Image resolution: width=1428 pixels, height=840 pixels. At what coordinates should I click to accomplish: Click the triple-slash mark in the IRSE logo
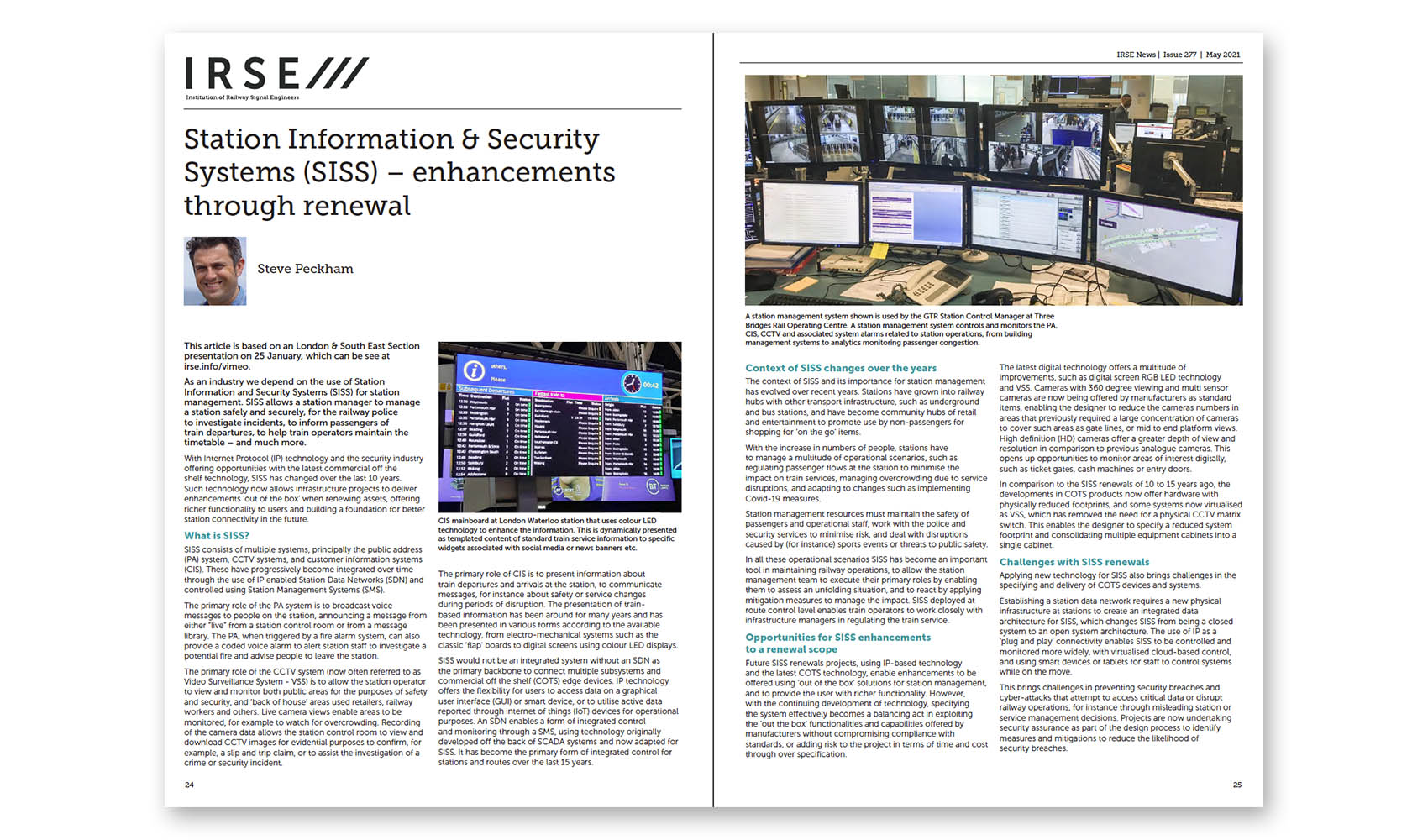(337, 73)
